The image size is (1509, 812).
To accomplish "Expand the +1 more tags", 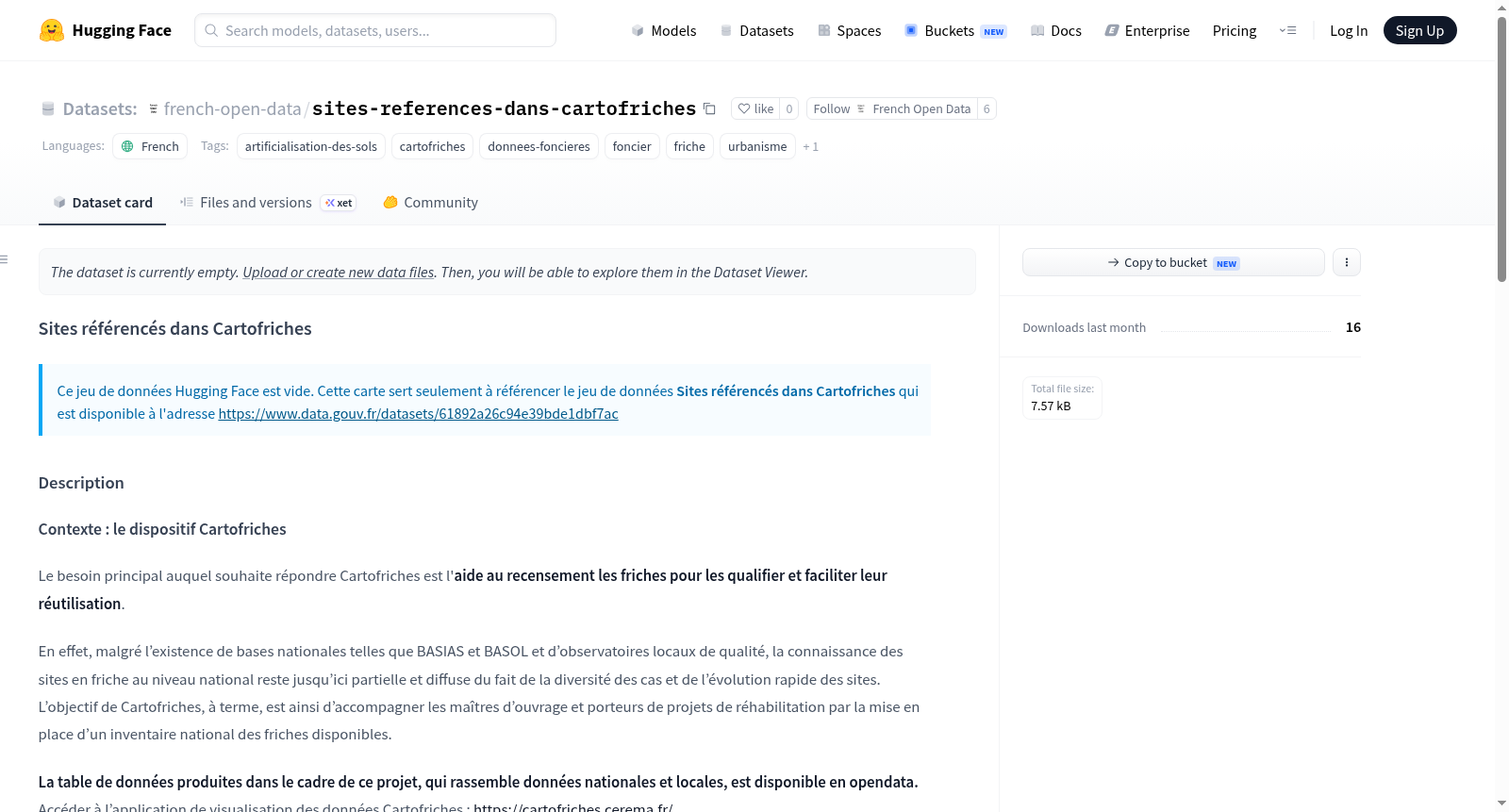I will point(810,147).
